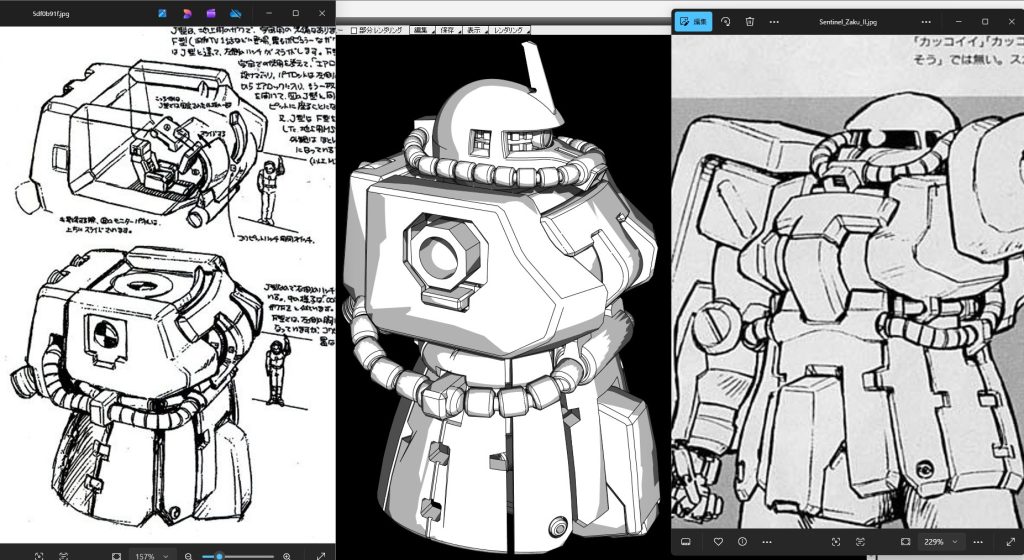Image resolution: width=1024 pixels, height=560 pixels.
Task: Open the 表示 dropdown menu
Action: pos(475,30)
